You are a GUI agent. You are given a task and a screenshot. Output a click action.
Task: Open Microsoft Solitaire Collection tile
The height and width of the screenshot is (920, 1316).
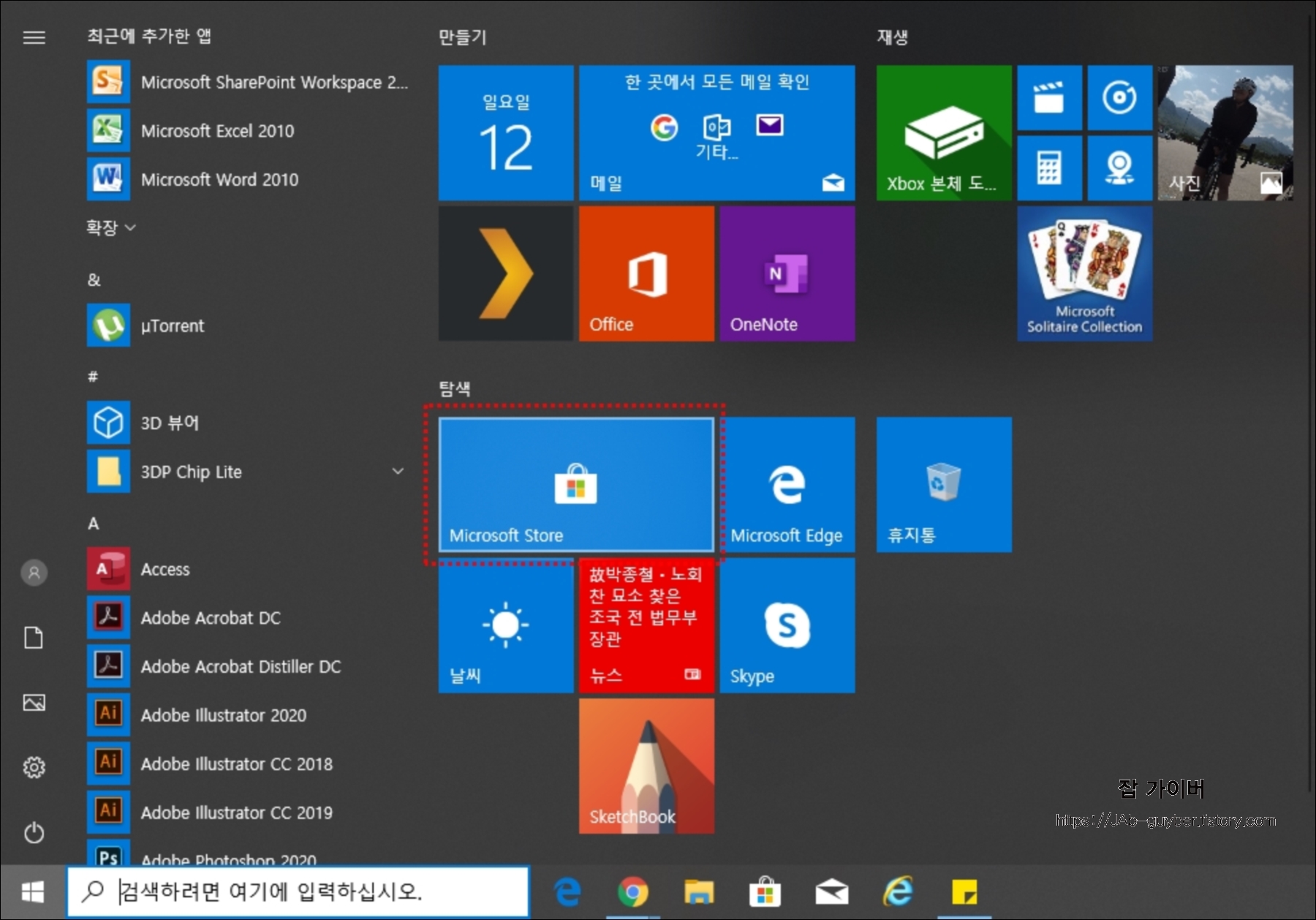coord(1085,274)
